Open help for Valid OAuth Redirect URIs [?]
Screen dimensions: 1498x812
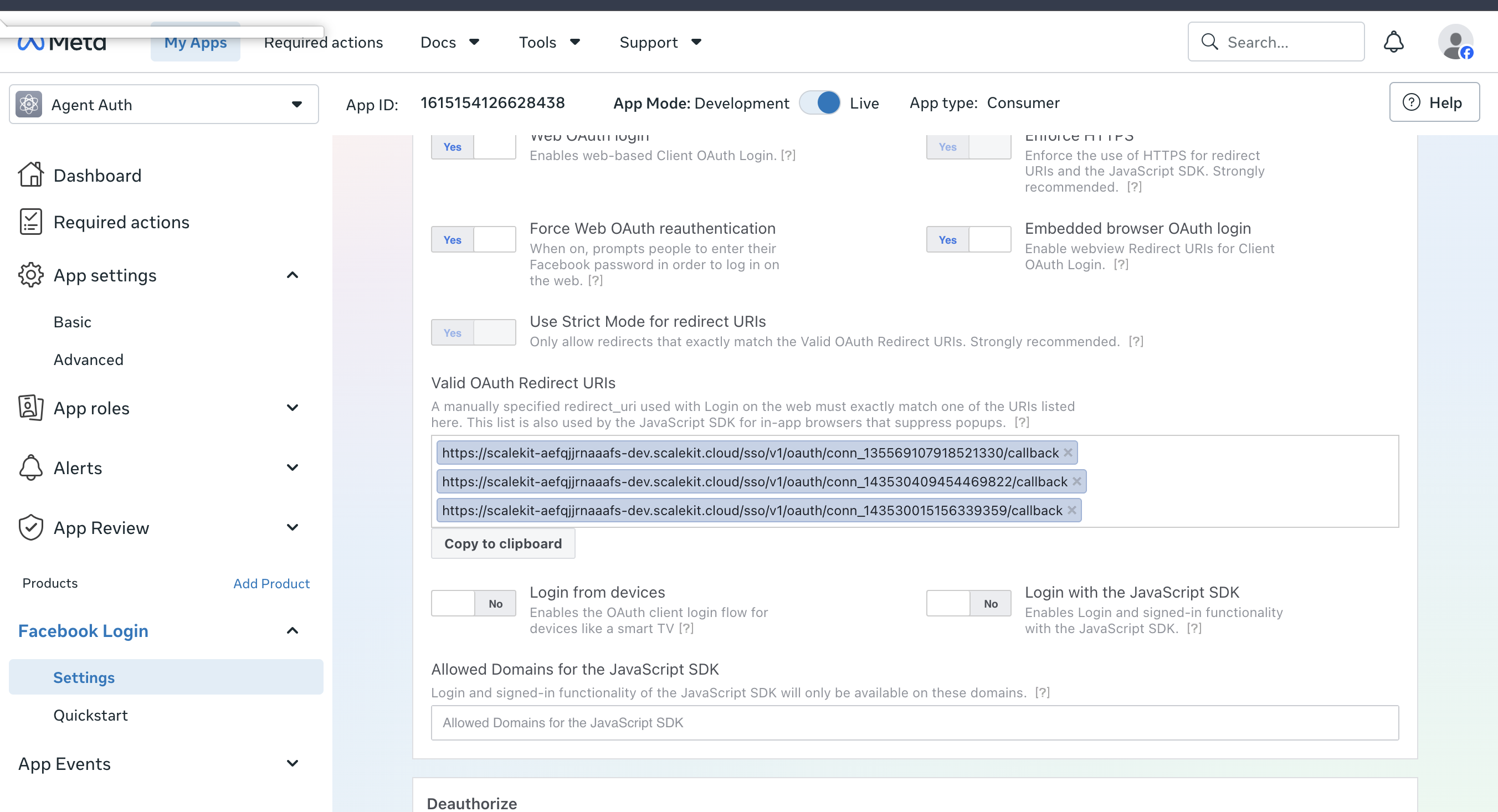[x=1022, y=422]
